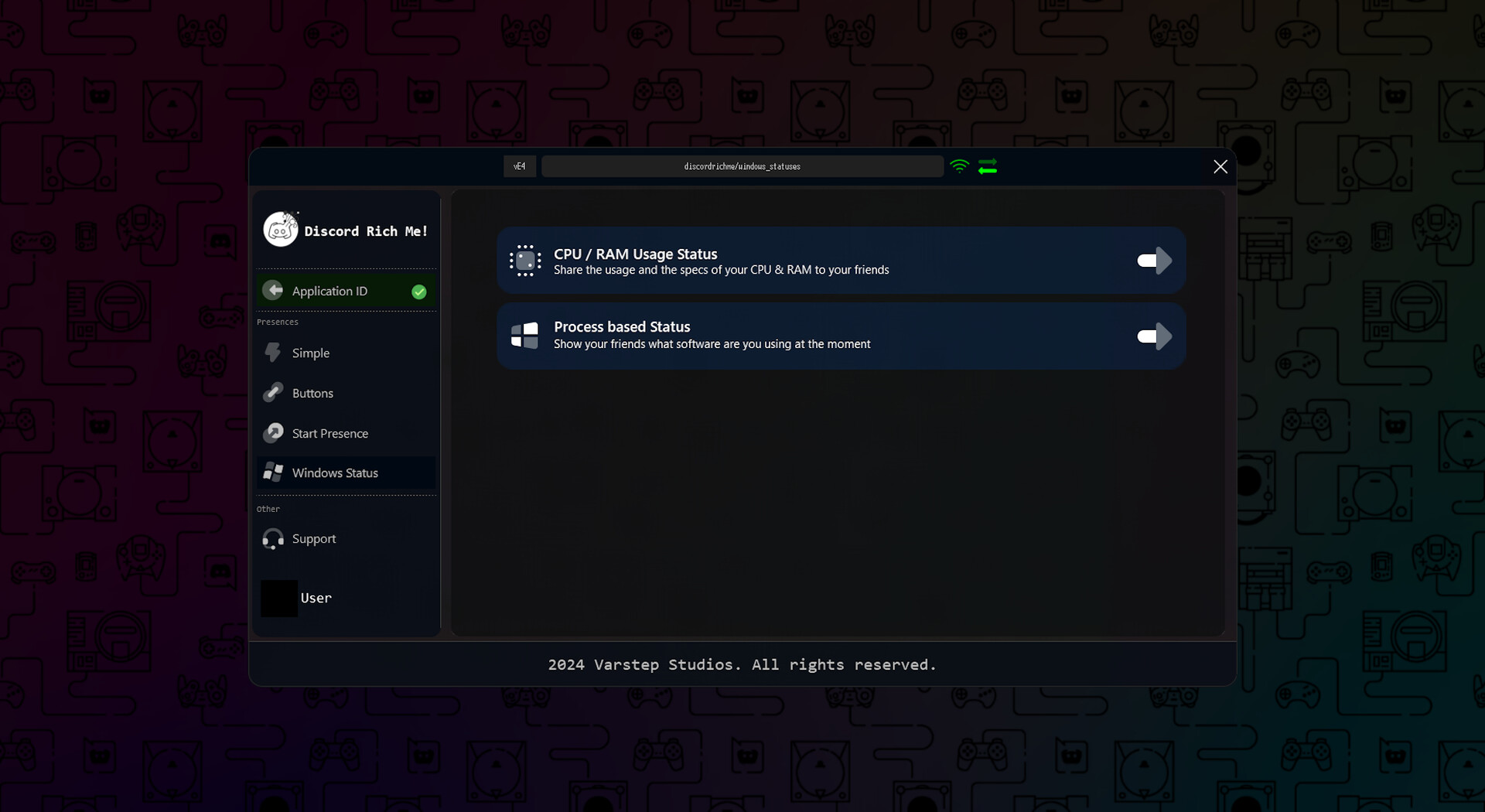Go to the Buttons page
Screen dimensions: 1485x812
click(346, 393)
